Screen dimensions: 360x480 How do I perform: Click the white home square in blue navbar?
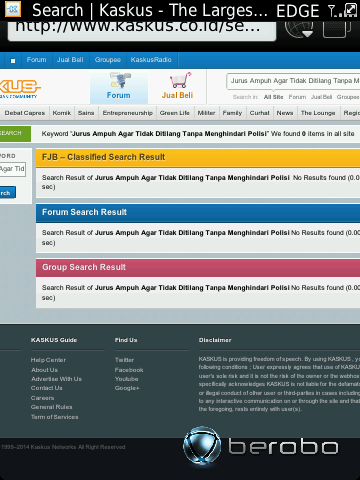[13, 61]
